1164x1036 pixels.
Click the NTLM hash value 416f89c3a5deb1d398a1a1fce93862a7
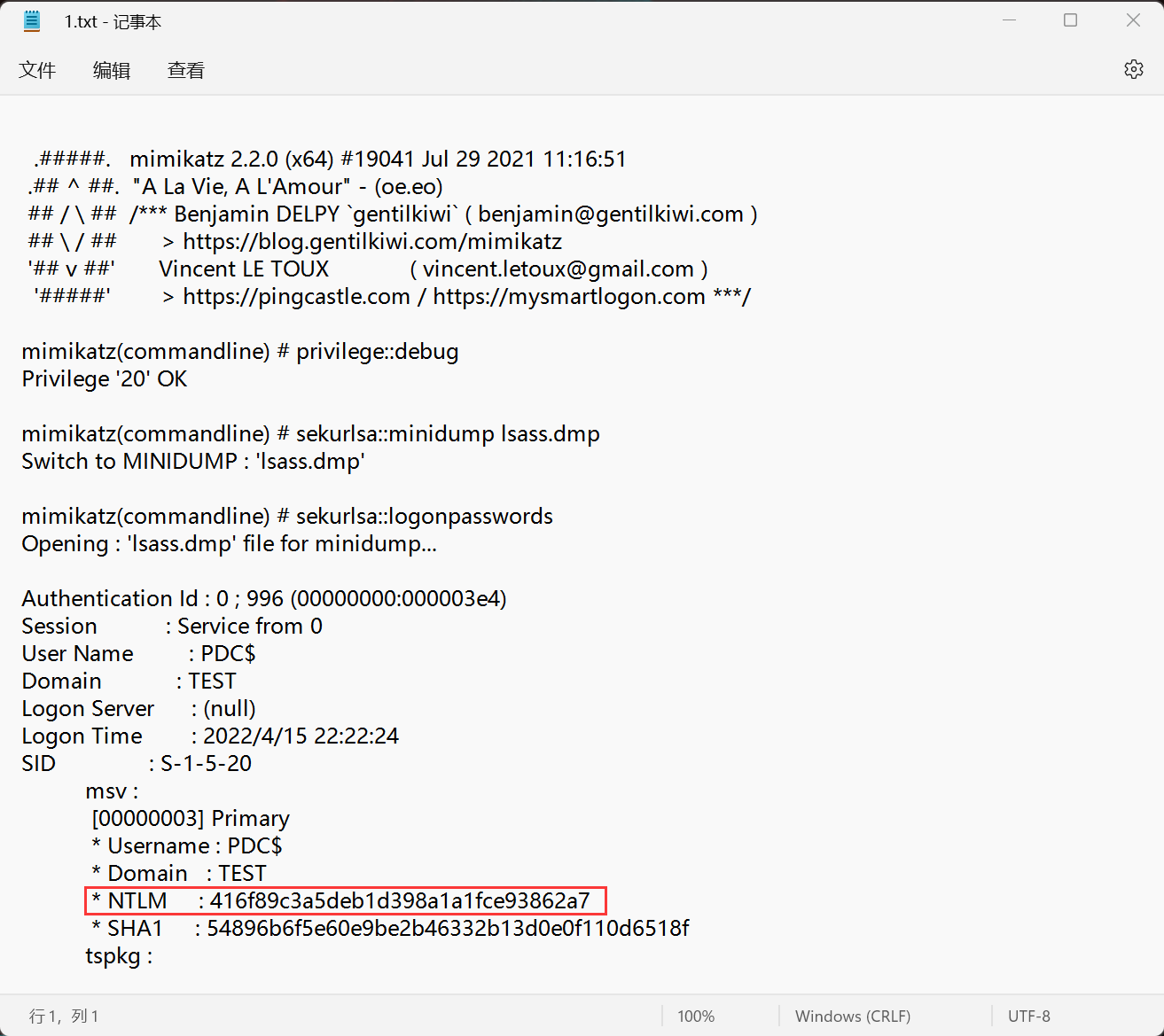[400, 900]
